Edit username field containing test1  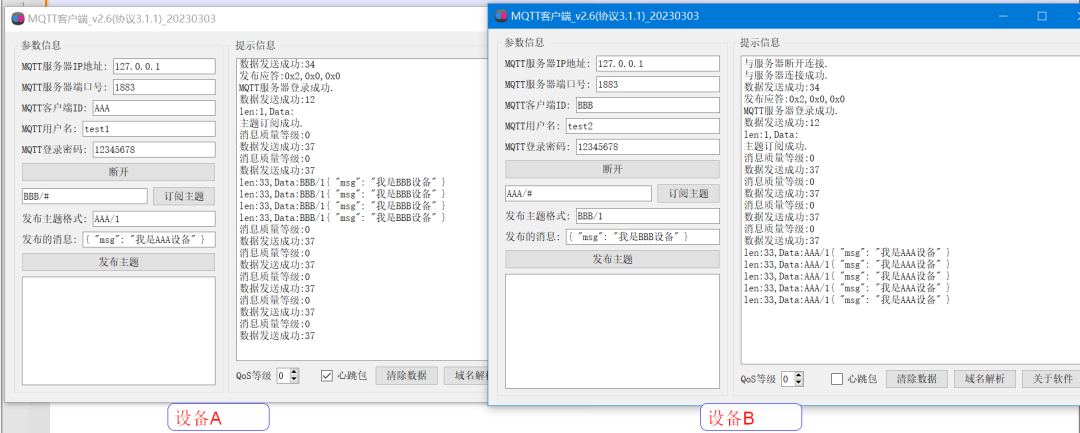coord(149,128)
